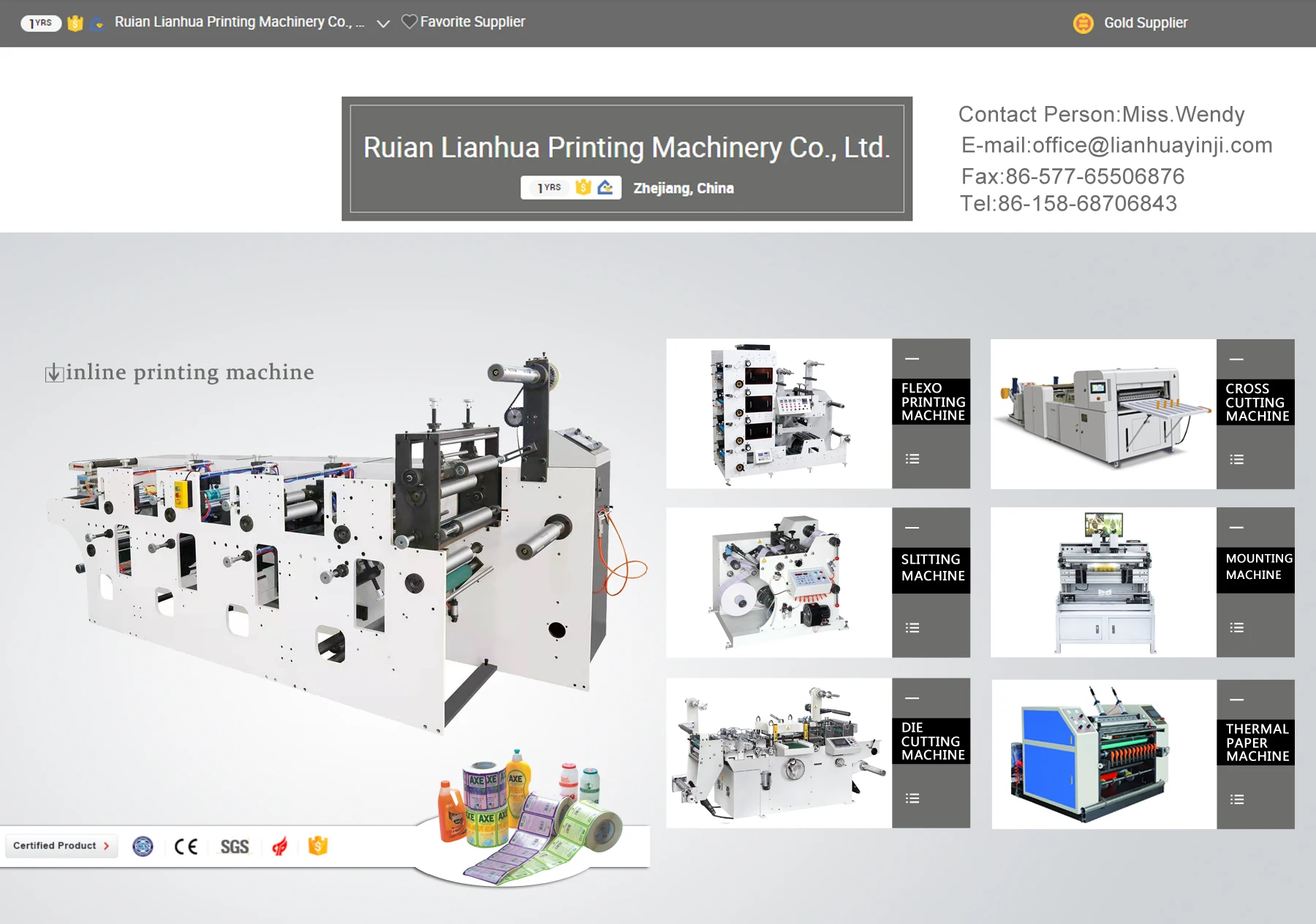
Task: Click the Zhejiang, China location text
Action: coord(684,189)
